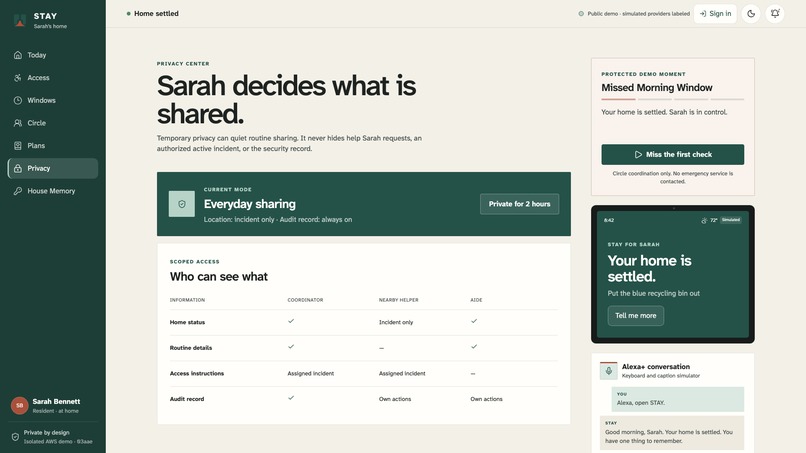Click the Sign in button
Screen dimensions: 806x453
coord(715,14)
